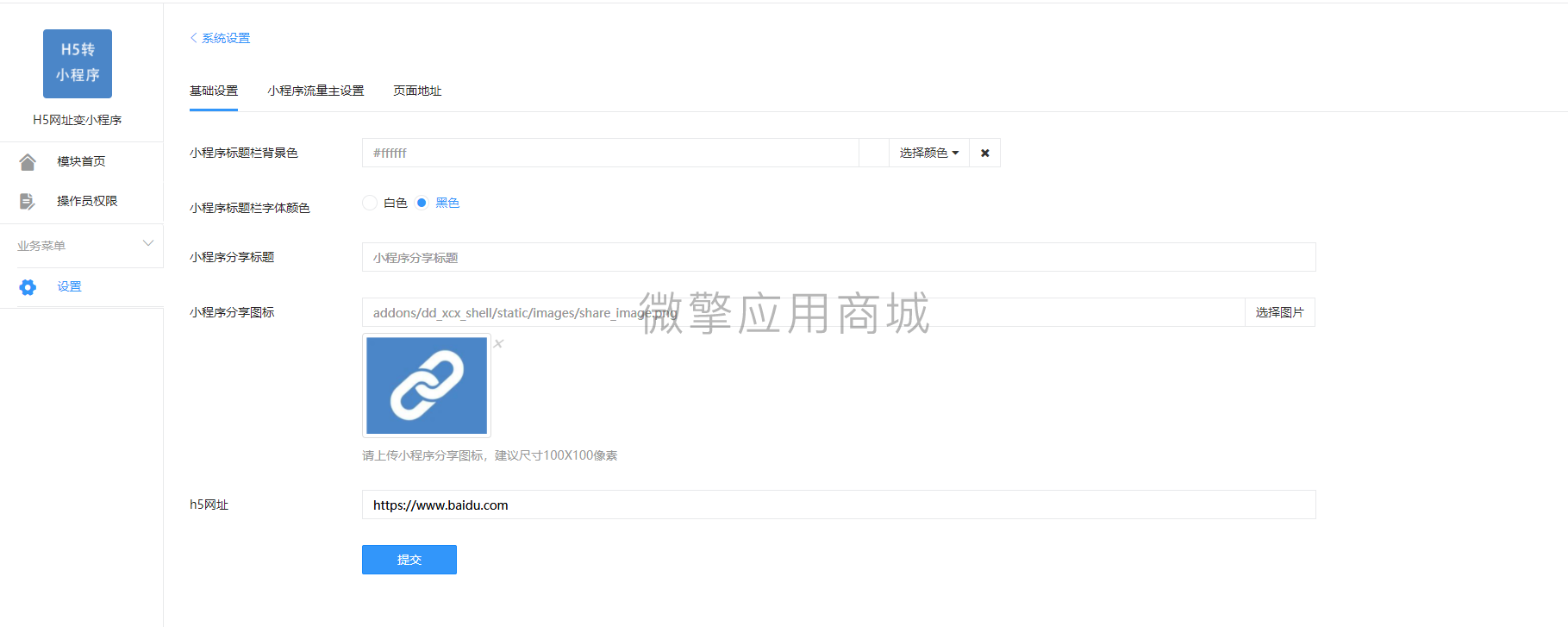Click the 建议尺寸100X100像素 hint text

click(x=556, y=455)
